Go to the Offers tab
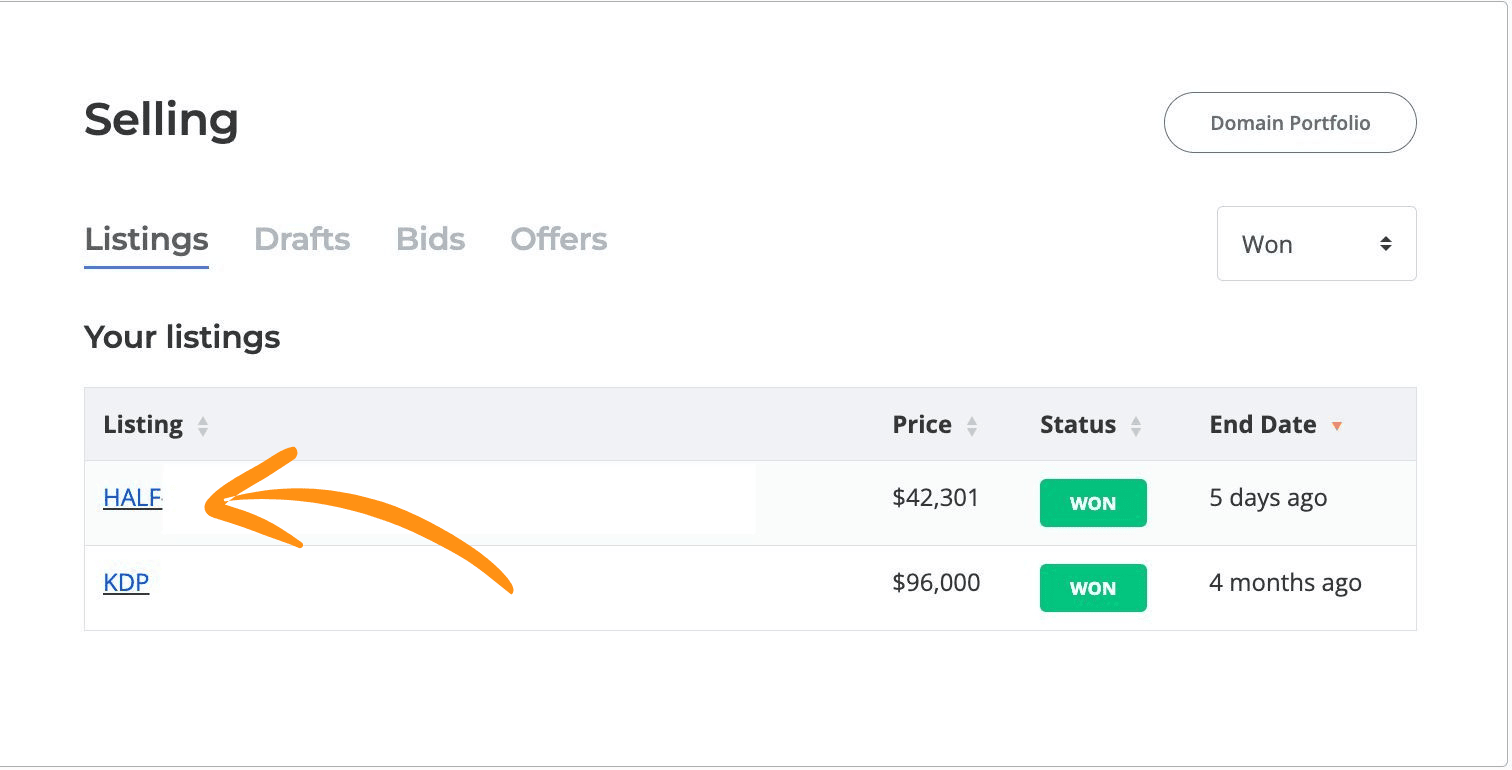Viewport: 1512px width, 770px height. [559, 240]
